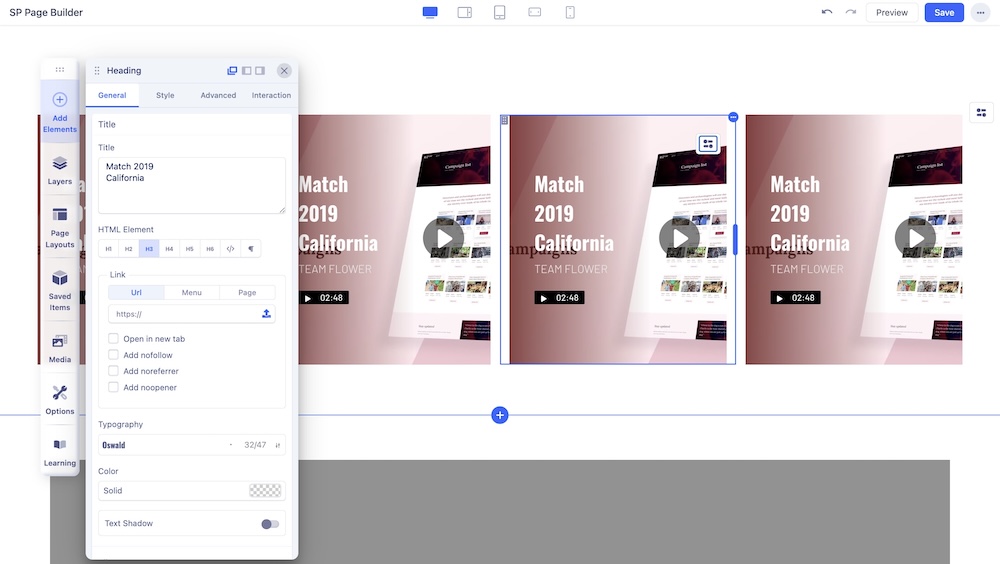Click the Preview button
This screenshot has width=1000, height=564.
tap(891, 13)
